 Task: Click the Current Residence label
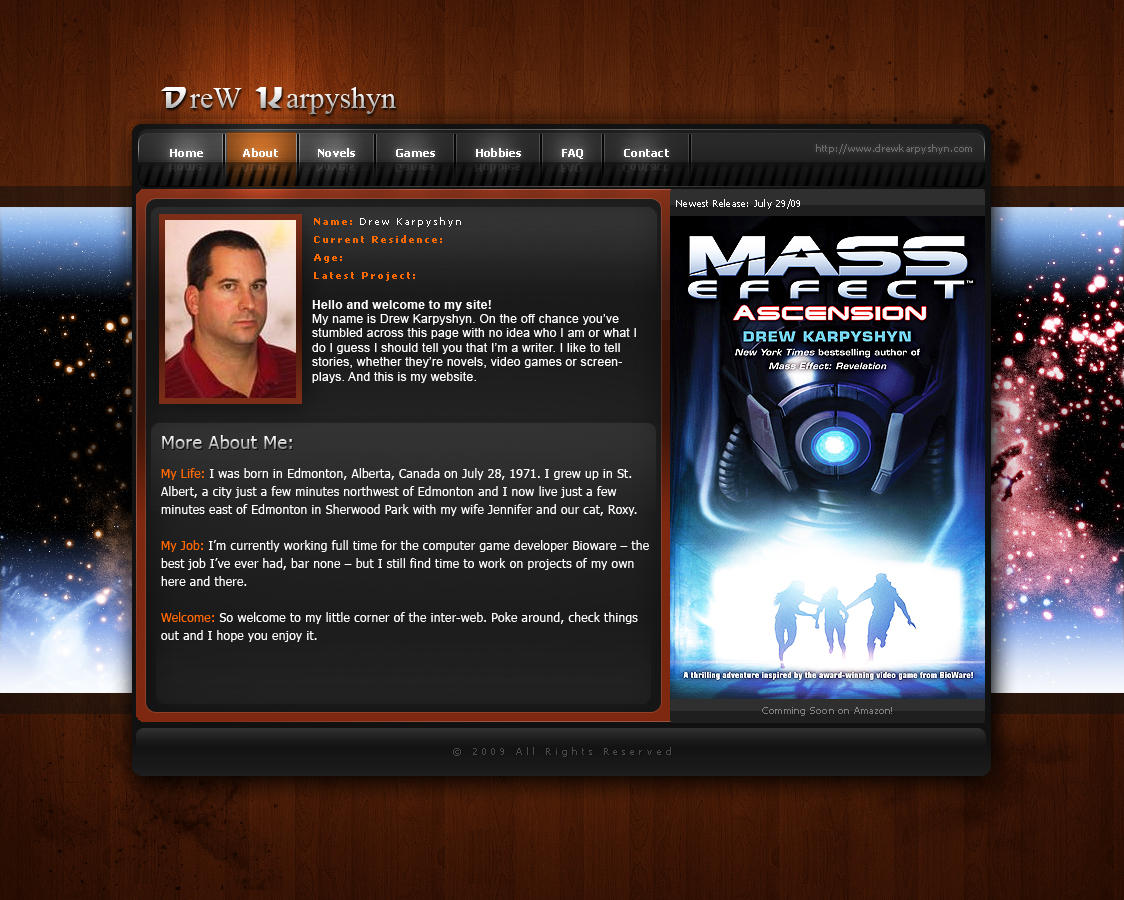click(x=378, y=239)
